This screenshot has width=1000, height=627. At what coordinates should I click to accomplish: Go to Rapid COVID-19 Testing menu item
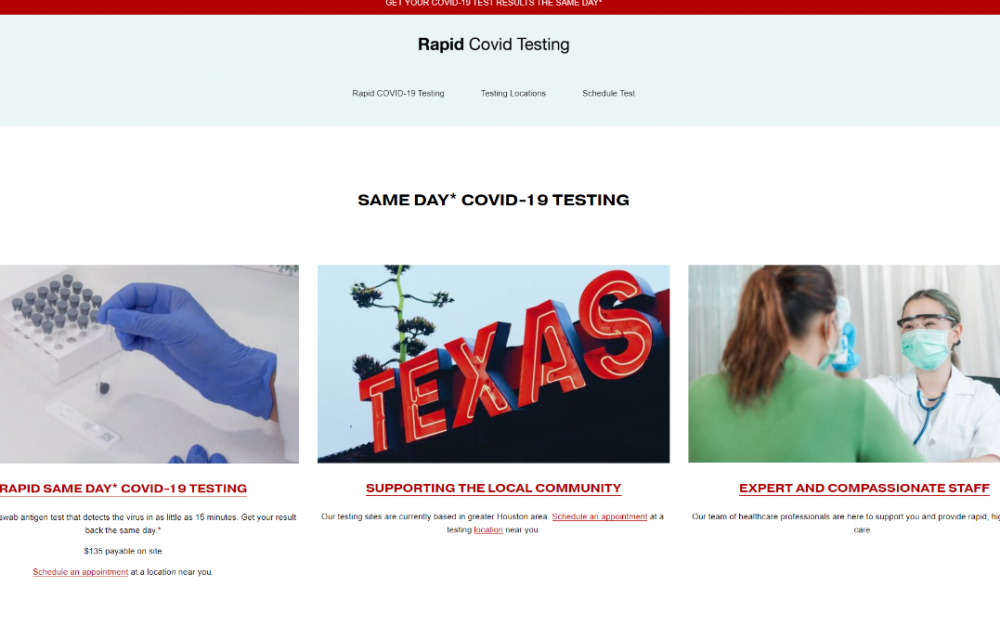coord(398,93)
